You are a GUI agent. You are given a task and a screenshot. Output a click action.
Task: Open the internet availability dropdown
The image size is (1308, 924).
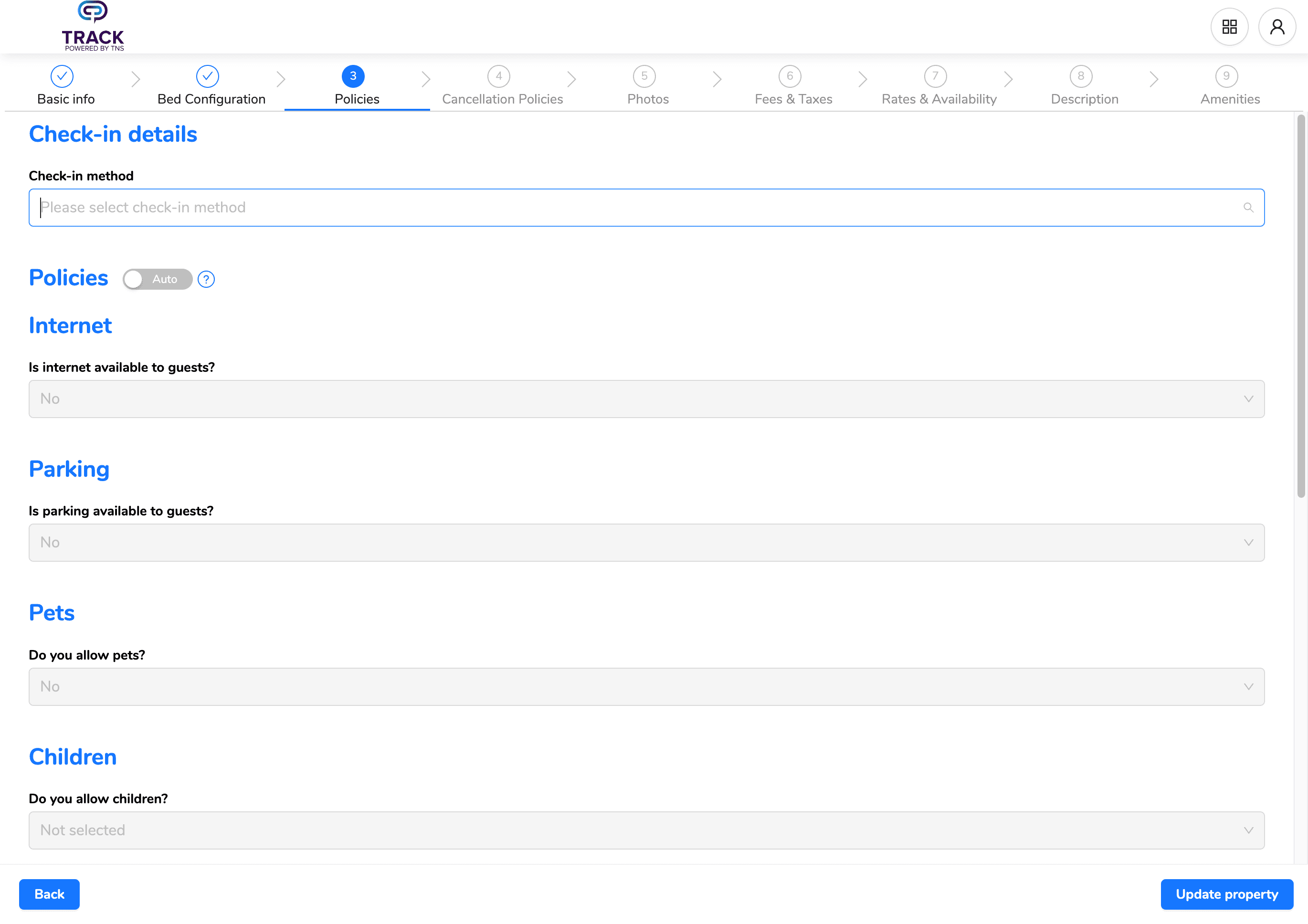(646, 399)
